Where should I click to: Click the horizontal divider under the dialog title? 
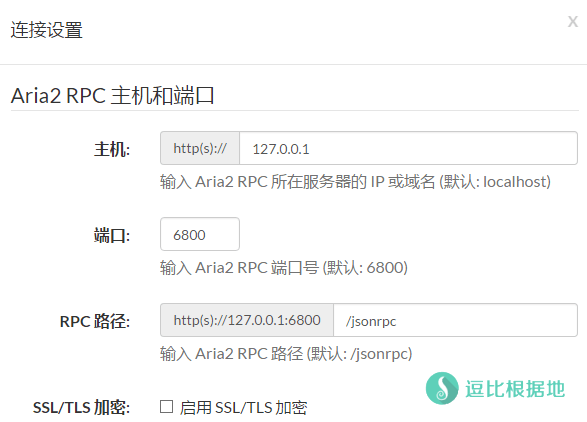click(x=294, y=64)
